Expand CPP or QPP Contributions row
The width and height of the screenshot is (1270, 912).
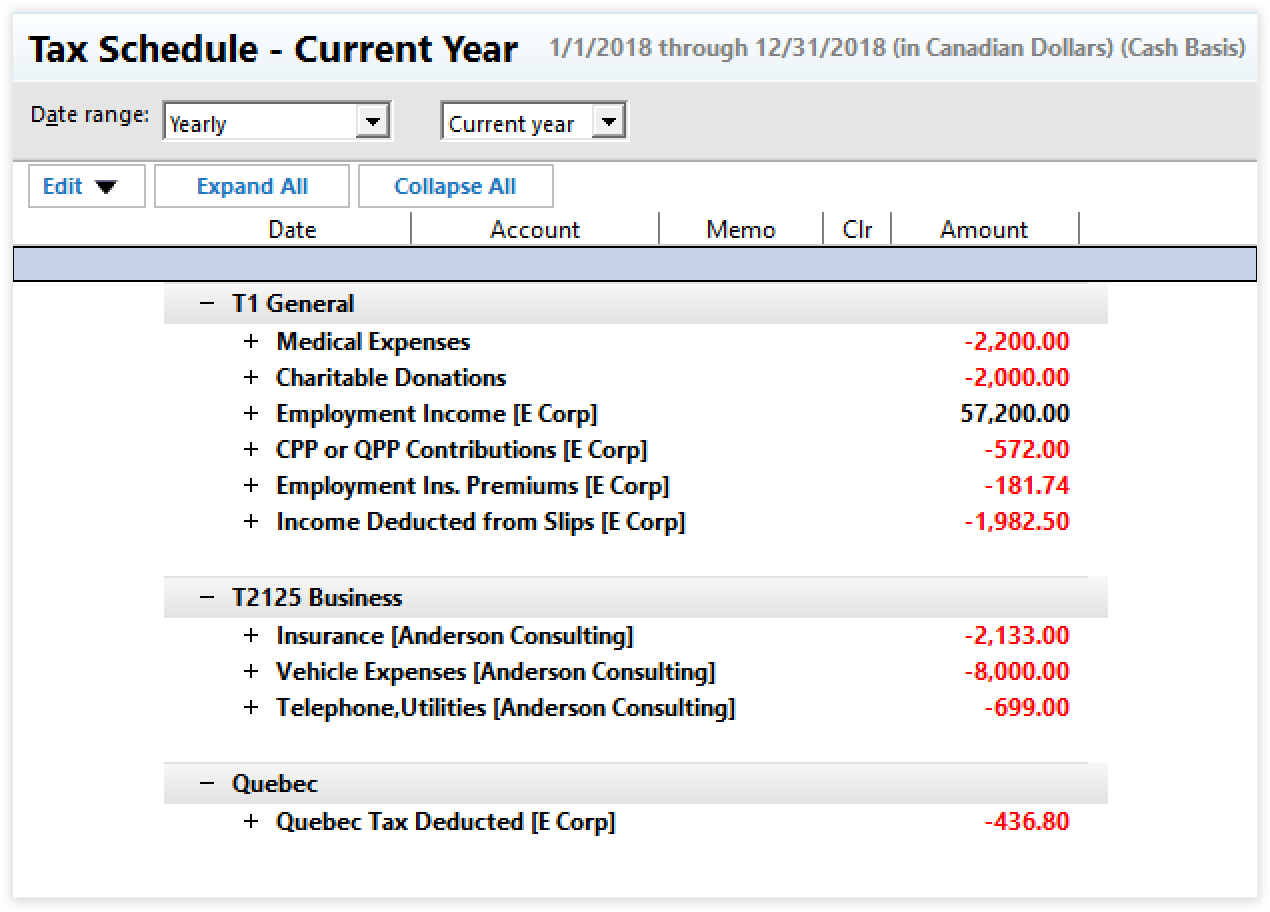pyautogui.click(x=251, y=450)
